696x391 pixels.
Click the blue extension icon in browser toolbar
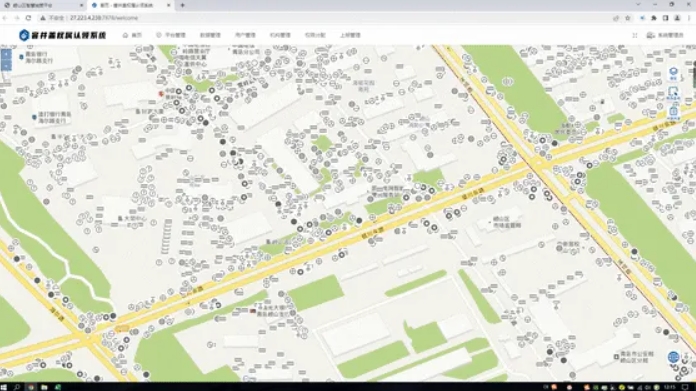point(642,18)
